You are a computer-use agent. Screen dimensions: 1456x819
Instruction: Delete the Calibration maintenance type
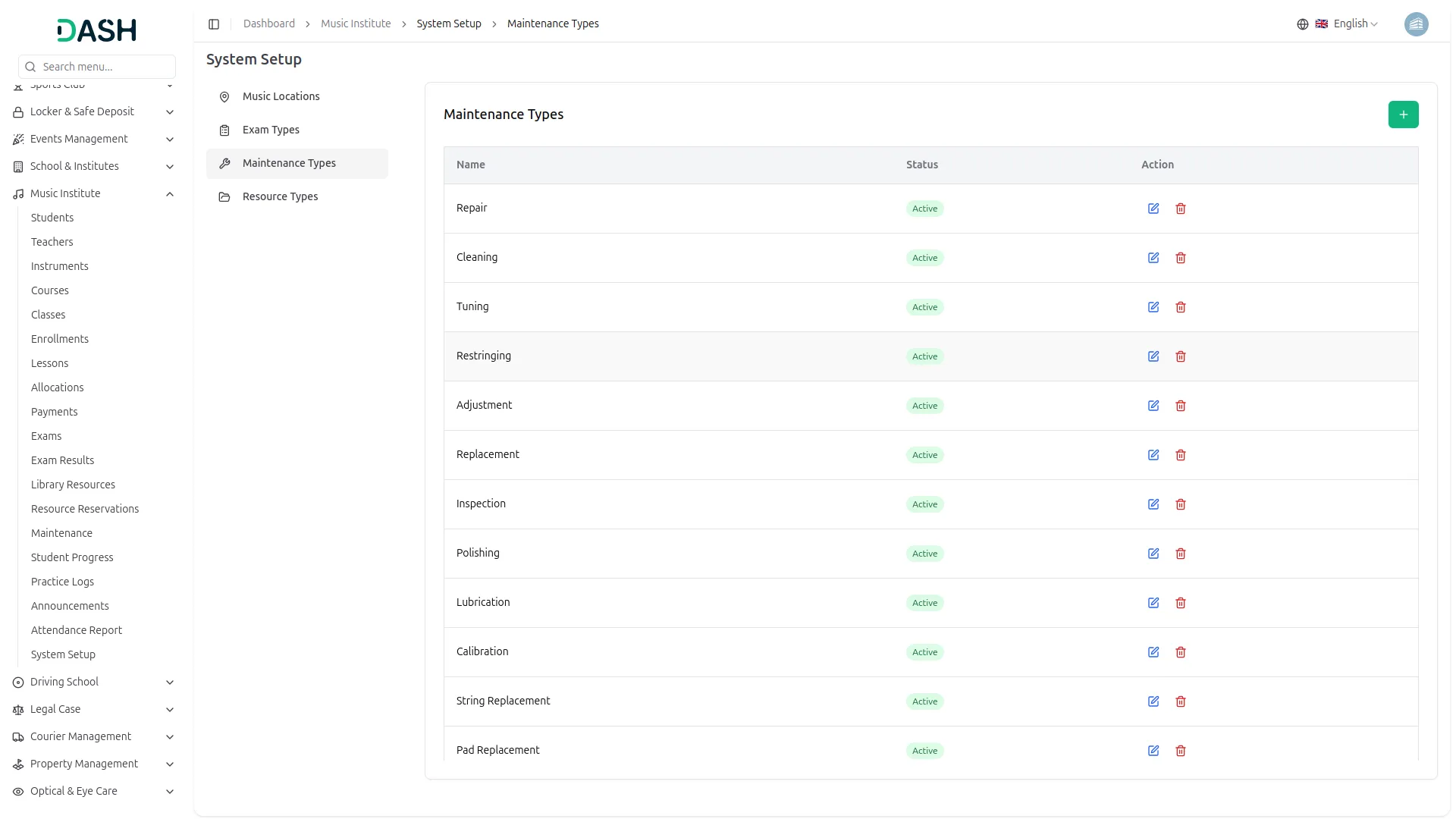(1181, 652)
